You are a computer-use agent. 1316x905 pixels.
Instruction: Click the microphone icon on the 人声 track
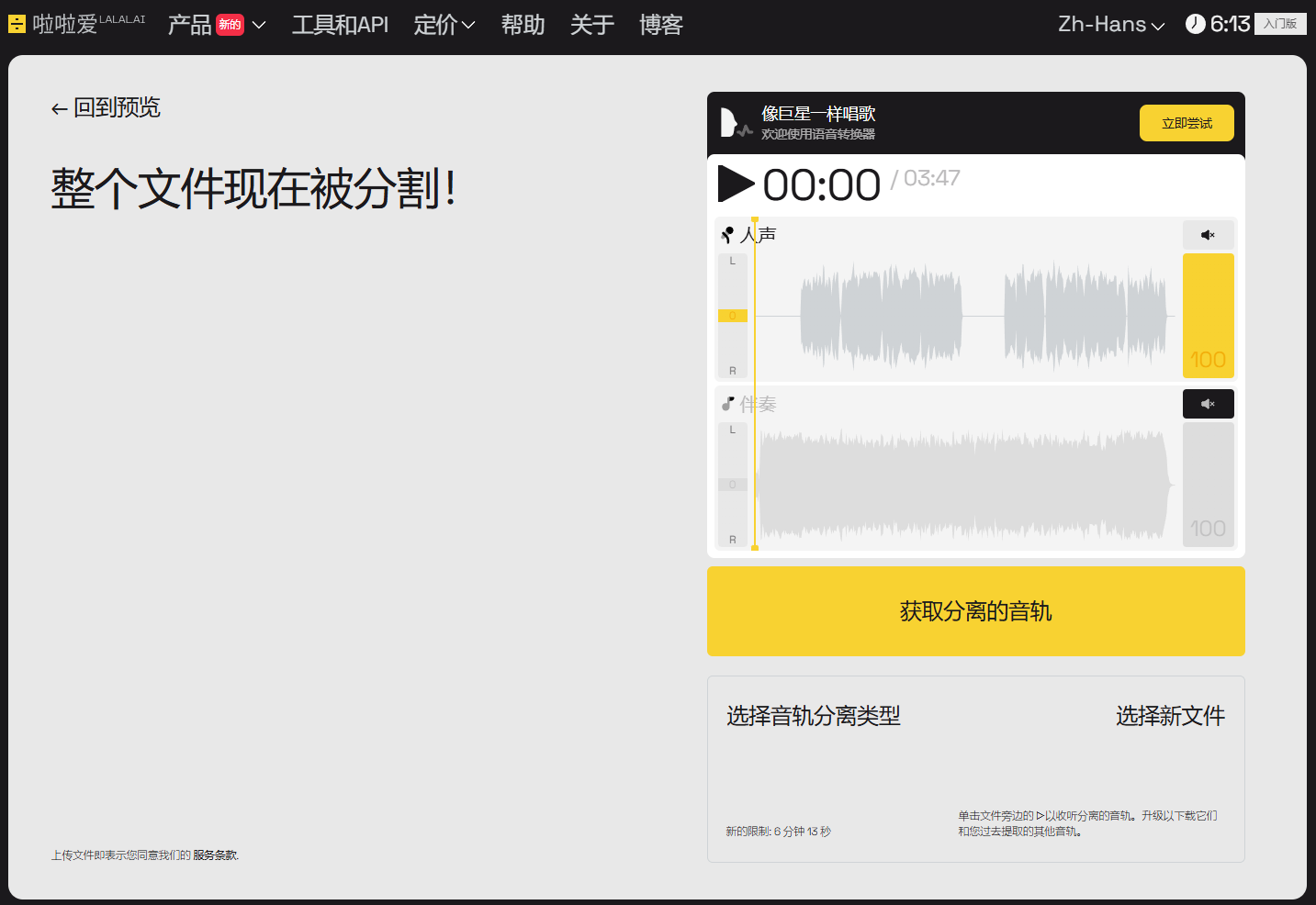pos(727,234)
